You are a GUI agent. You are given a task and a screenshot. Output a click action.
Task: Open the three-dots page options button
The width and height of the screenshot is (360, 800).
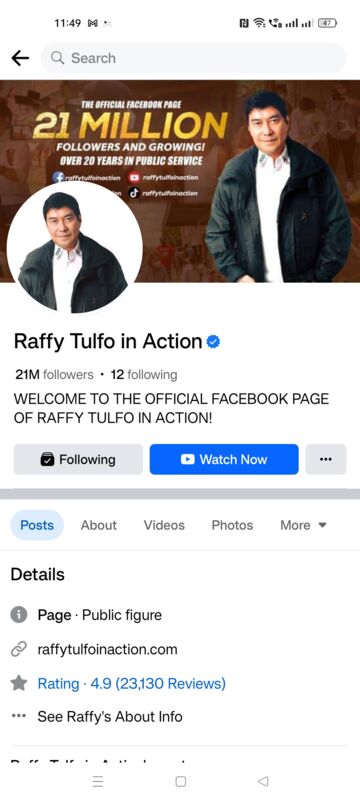click(x=326, y=459)
